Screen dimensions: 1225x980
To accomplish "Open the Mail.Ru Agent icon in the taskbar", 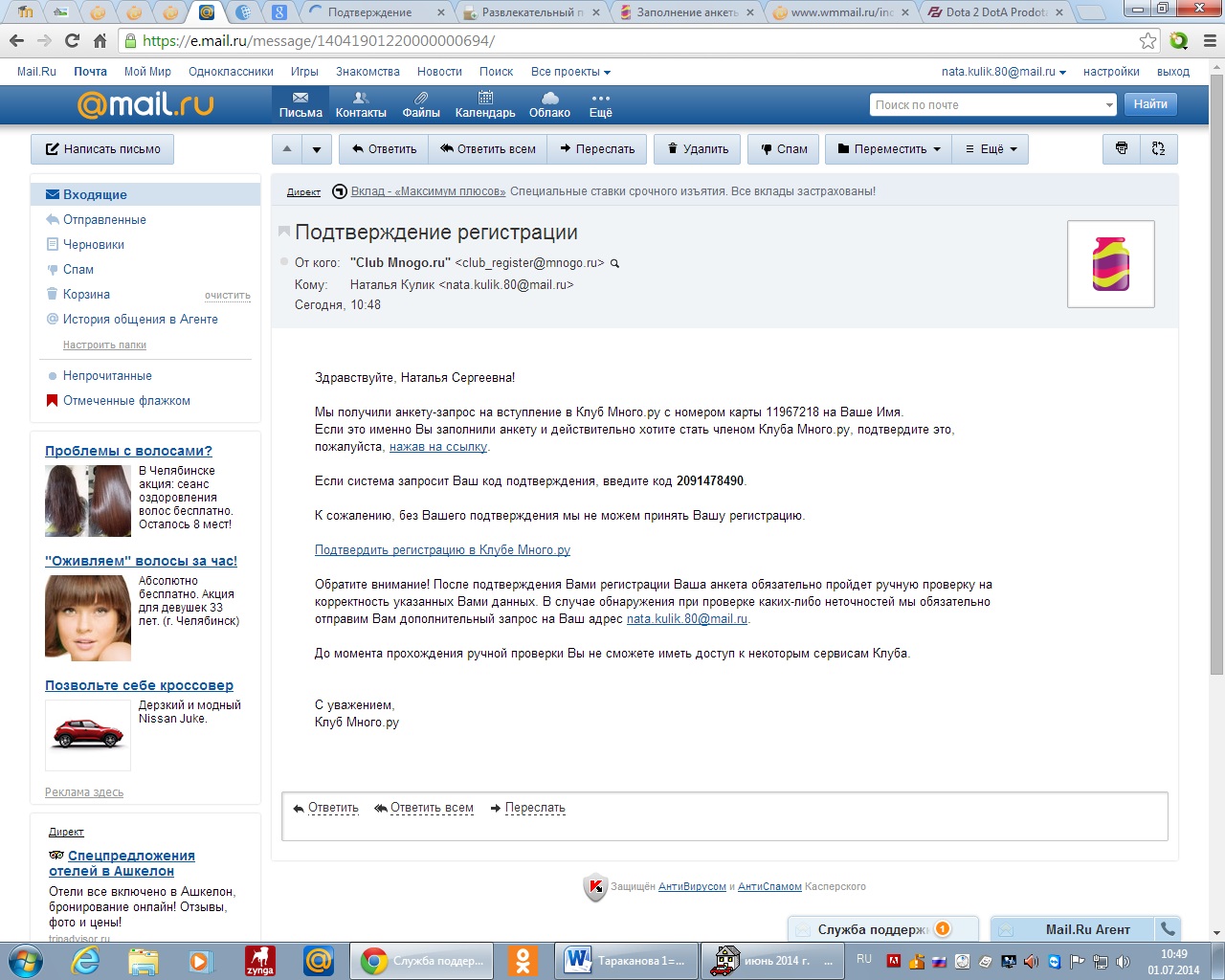I will [x=318, y=960].
